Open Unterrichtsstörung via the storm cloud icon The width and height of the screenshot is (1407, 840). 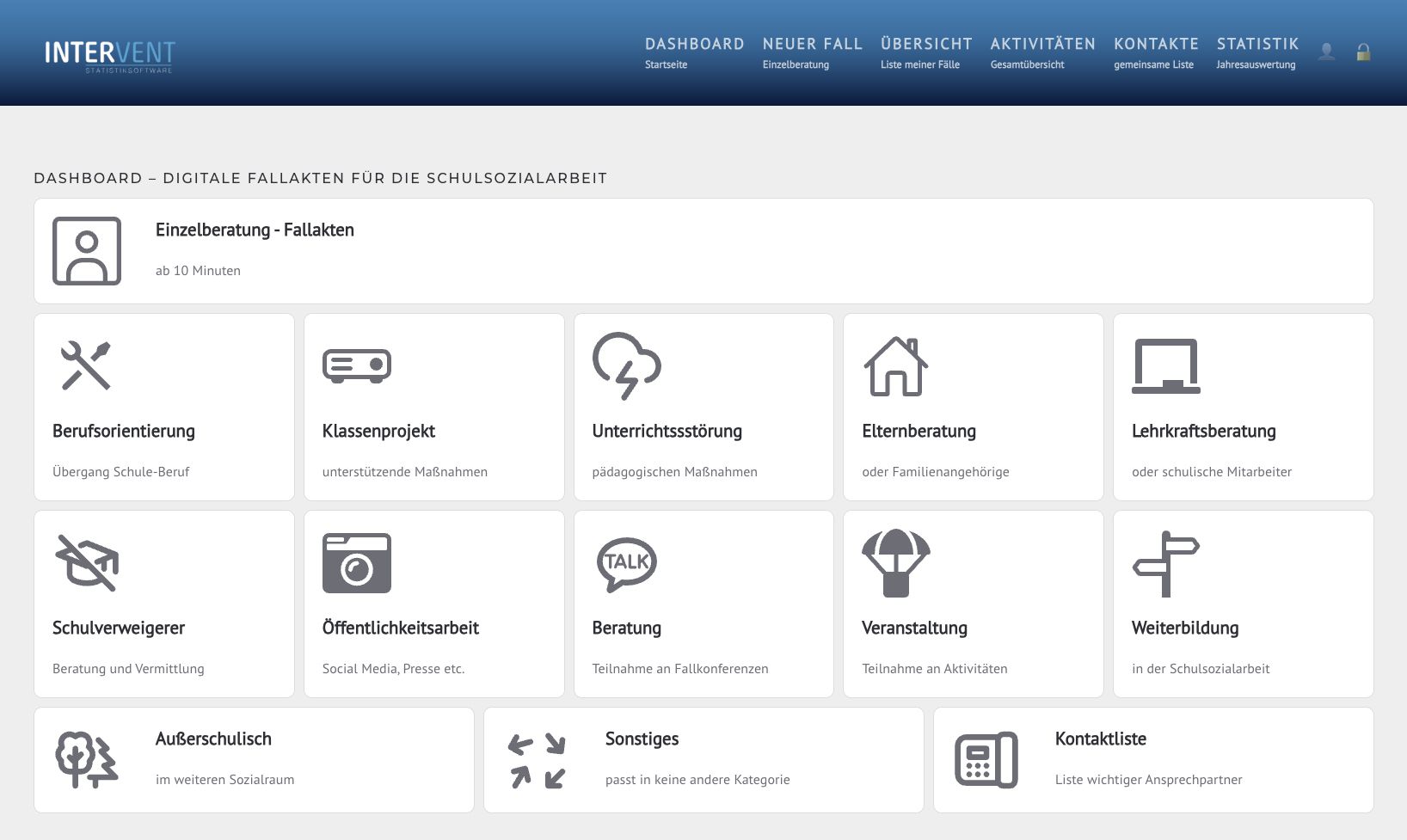click(x=626, y=367)
